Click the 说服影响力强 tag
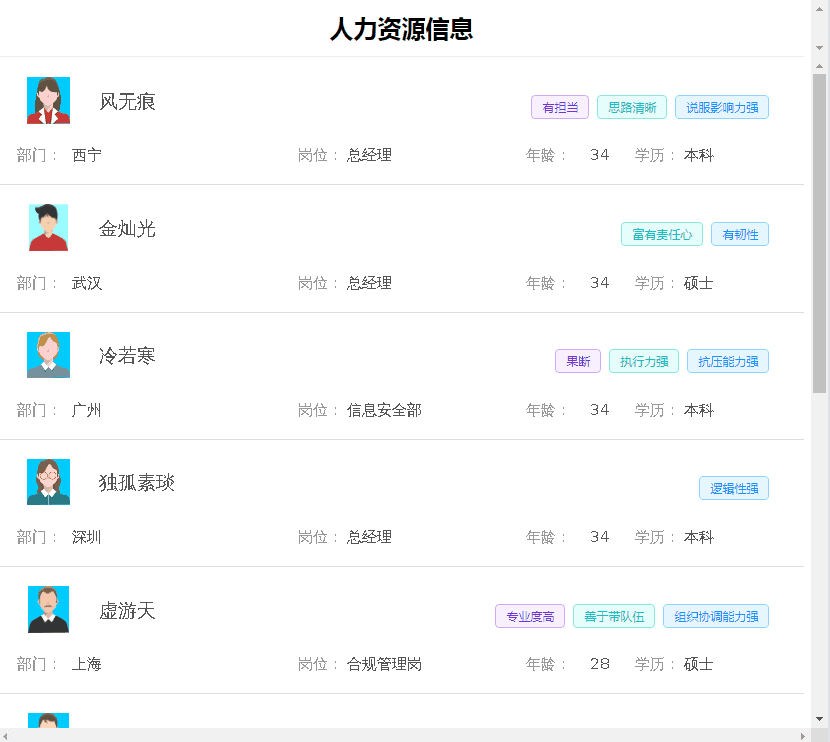This screenshot has width=830, height=742. point(722,107)
